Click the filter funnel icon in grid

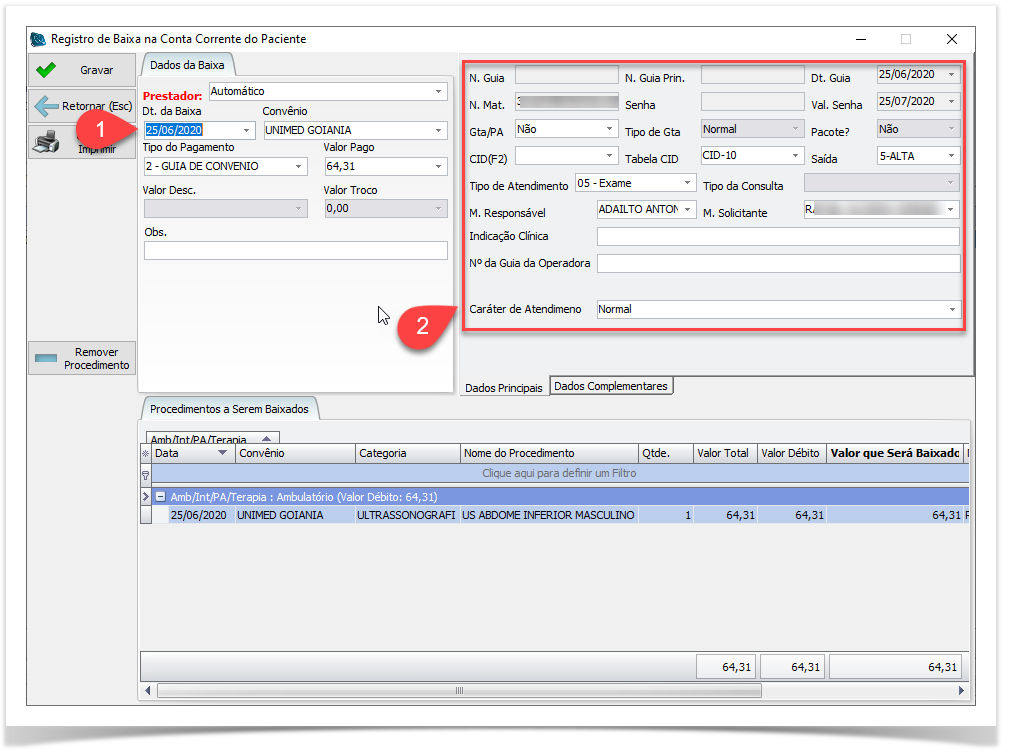pyautogui.click(x=146, y=473)
